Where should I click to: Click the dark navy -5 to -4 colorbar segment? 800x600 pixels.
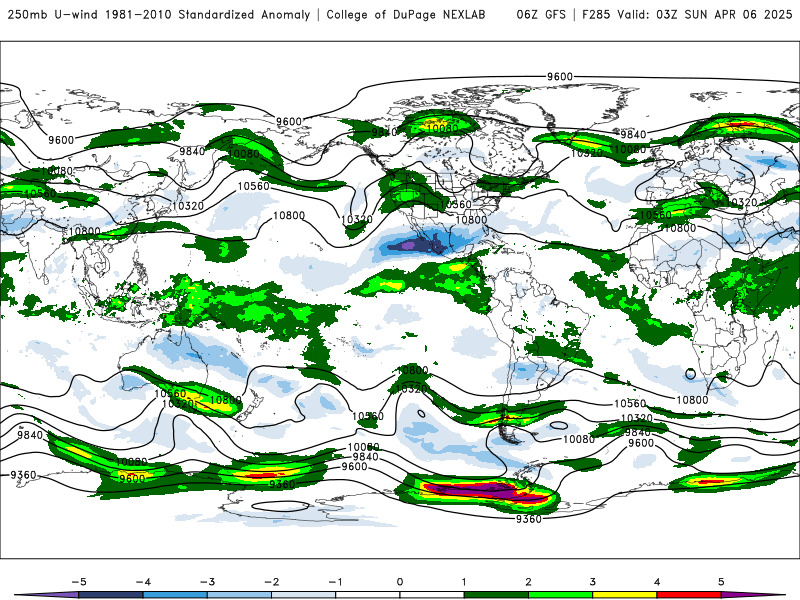110,595
